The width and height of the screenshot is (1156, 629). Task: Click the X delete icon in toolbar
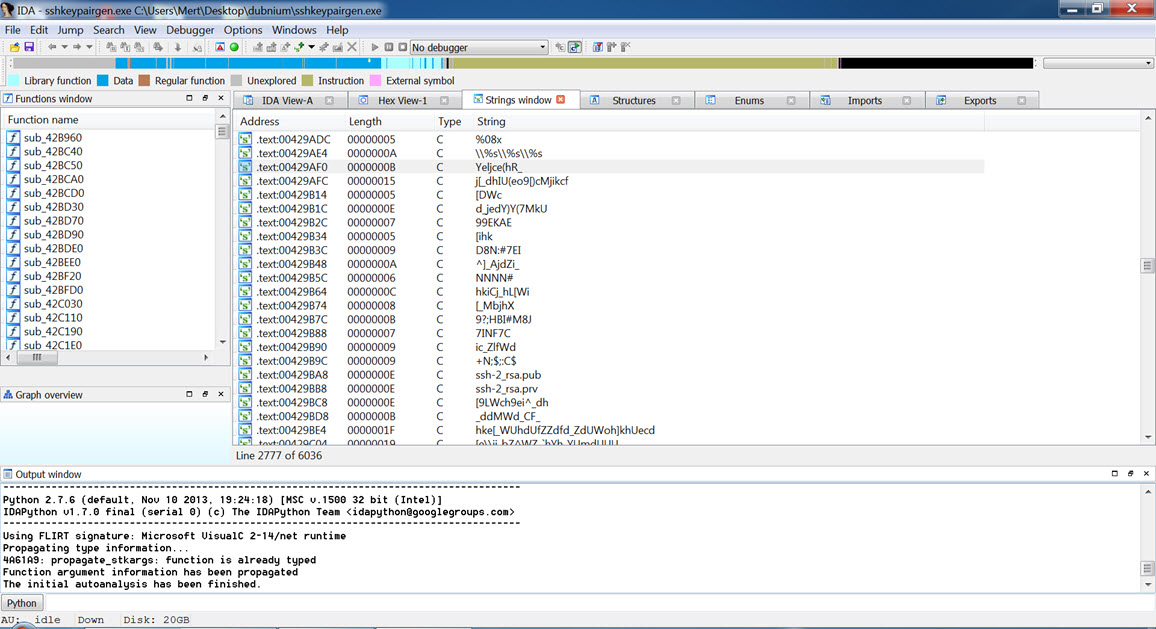point(352,47)
